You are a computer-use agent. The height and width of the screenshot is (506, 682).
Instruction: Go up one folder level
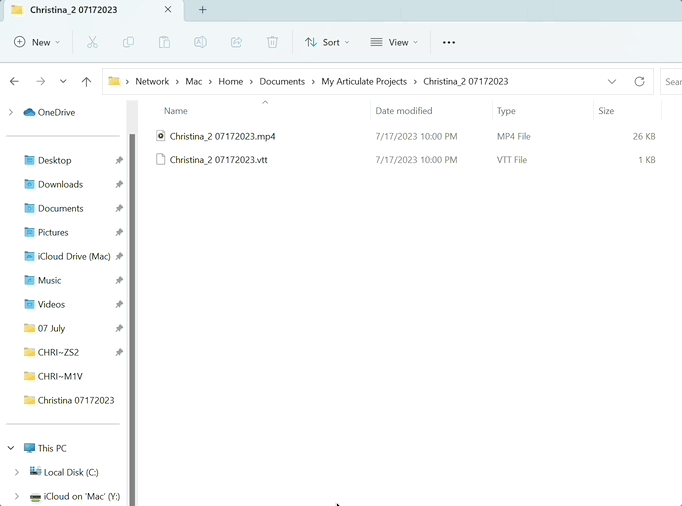tap(86, 81)
